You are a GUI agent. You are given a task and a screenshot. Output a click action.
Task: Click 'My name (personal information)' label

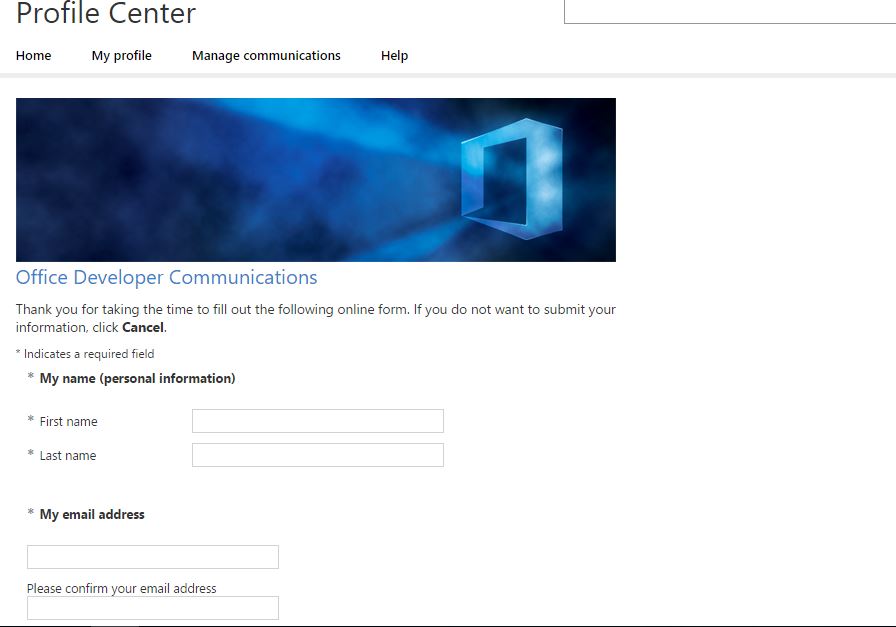[x=137, y=378]
